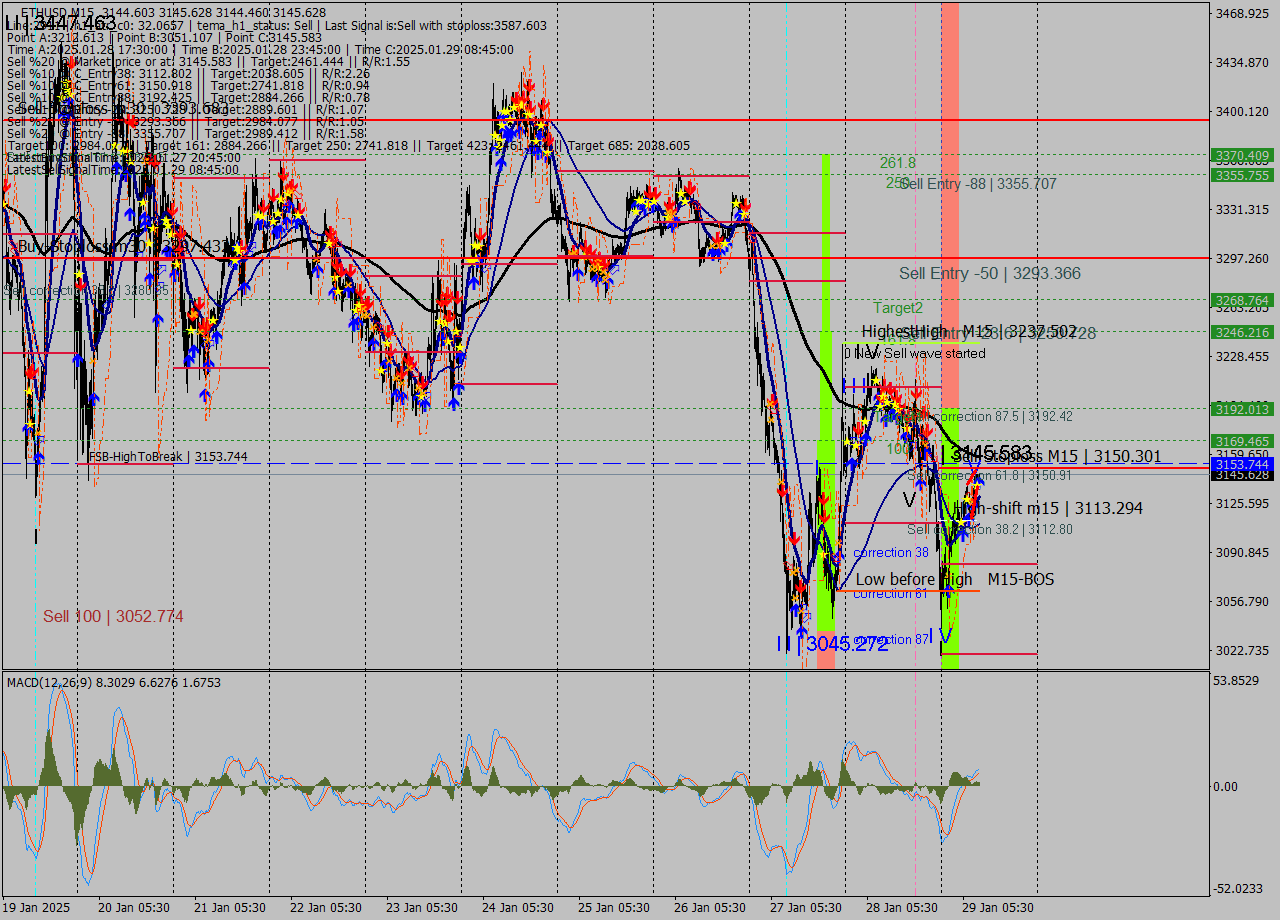Select the green 3268.764 price axis tag
The width and height of the screenshot is (1280, 920).
point(1242,300)
